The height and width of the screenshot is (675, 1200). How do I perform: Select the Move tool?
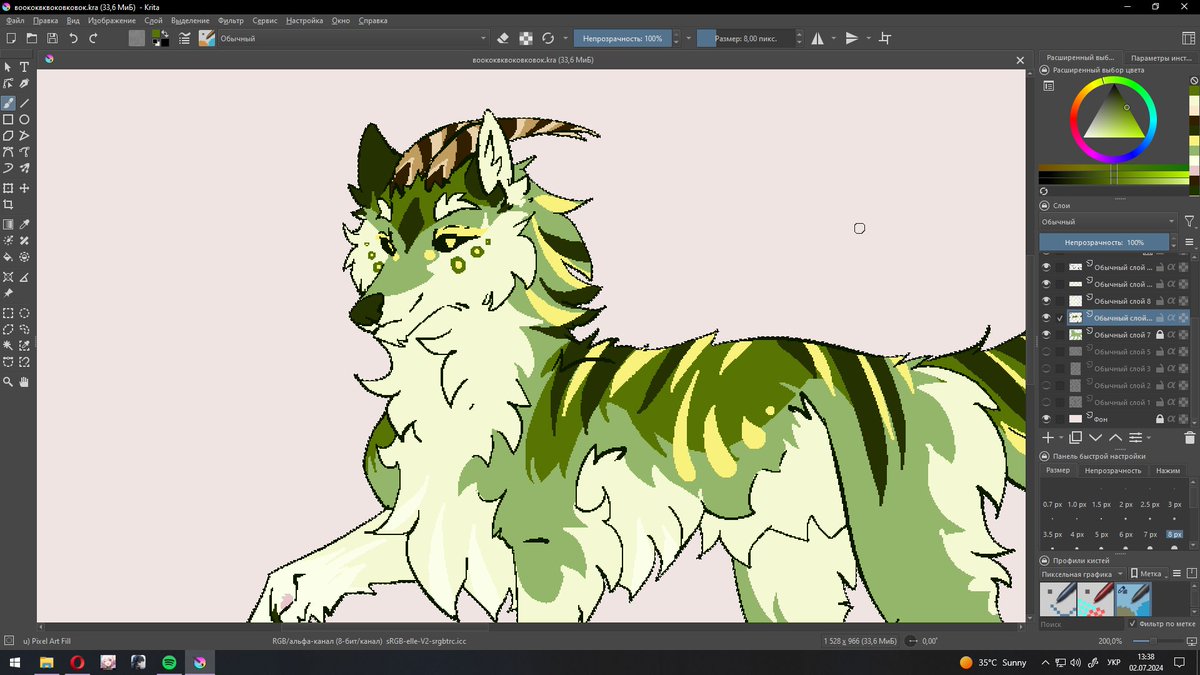point(25,188)
